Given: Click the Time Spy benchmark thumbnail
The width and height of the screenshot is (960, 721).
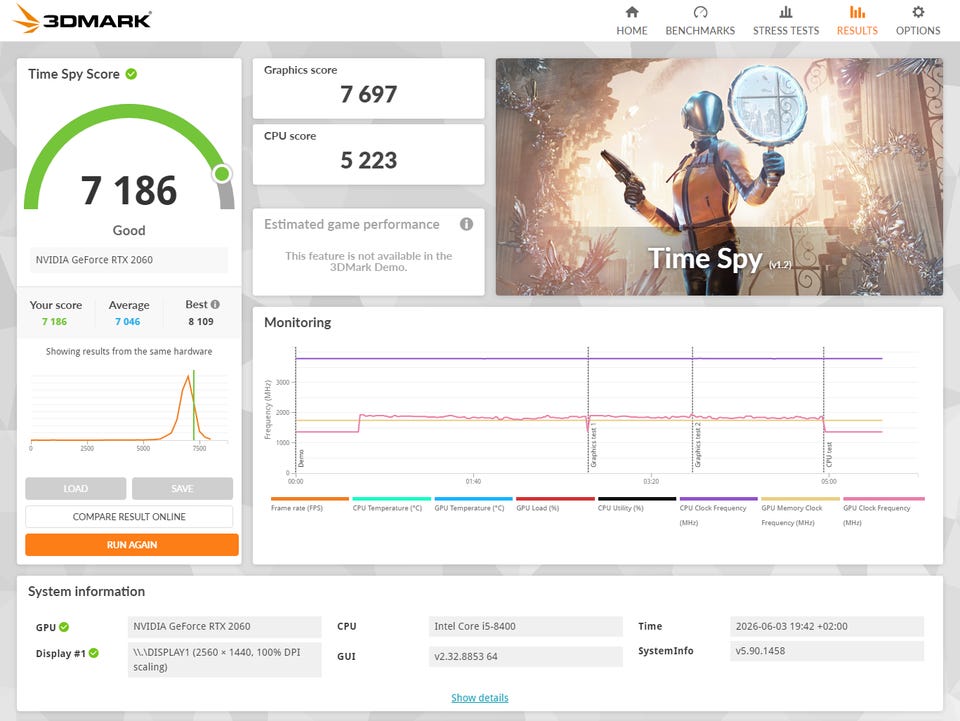Looking at the screenshot, I should click(x=719, y=177).
